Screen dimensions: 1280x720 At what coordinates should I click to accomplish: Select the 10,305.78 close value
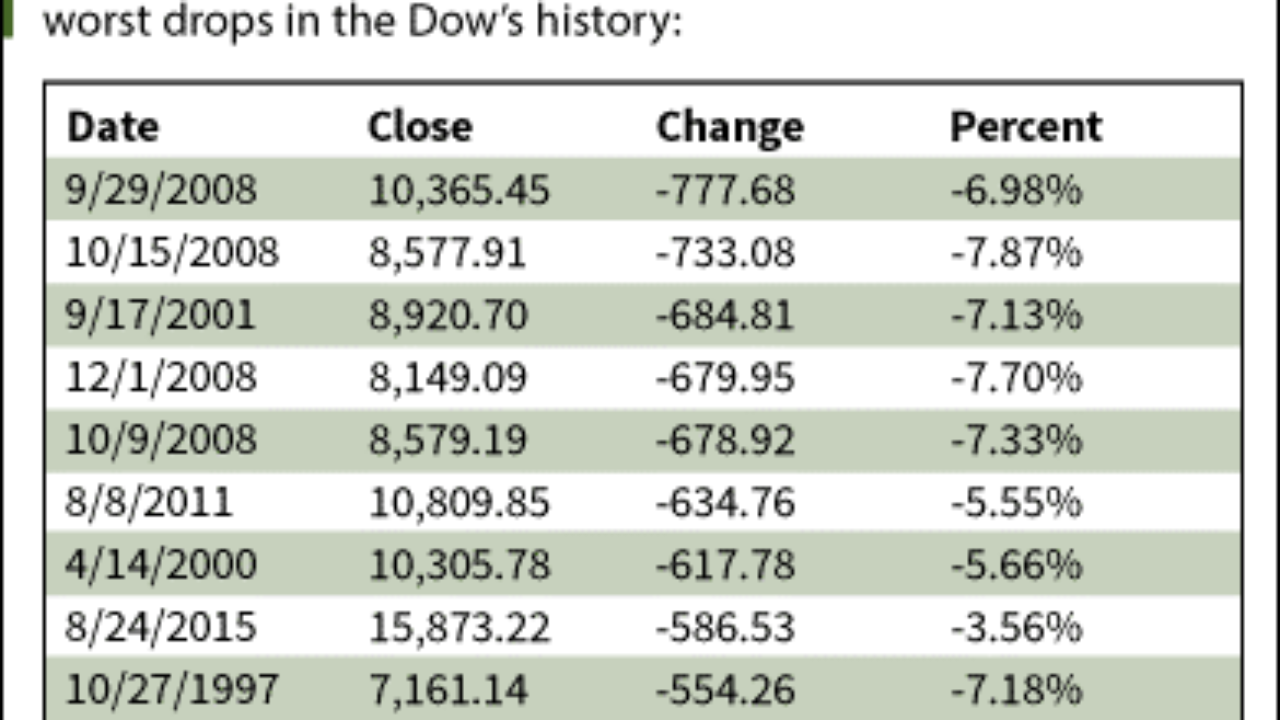[x=459, y=566]
